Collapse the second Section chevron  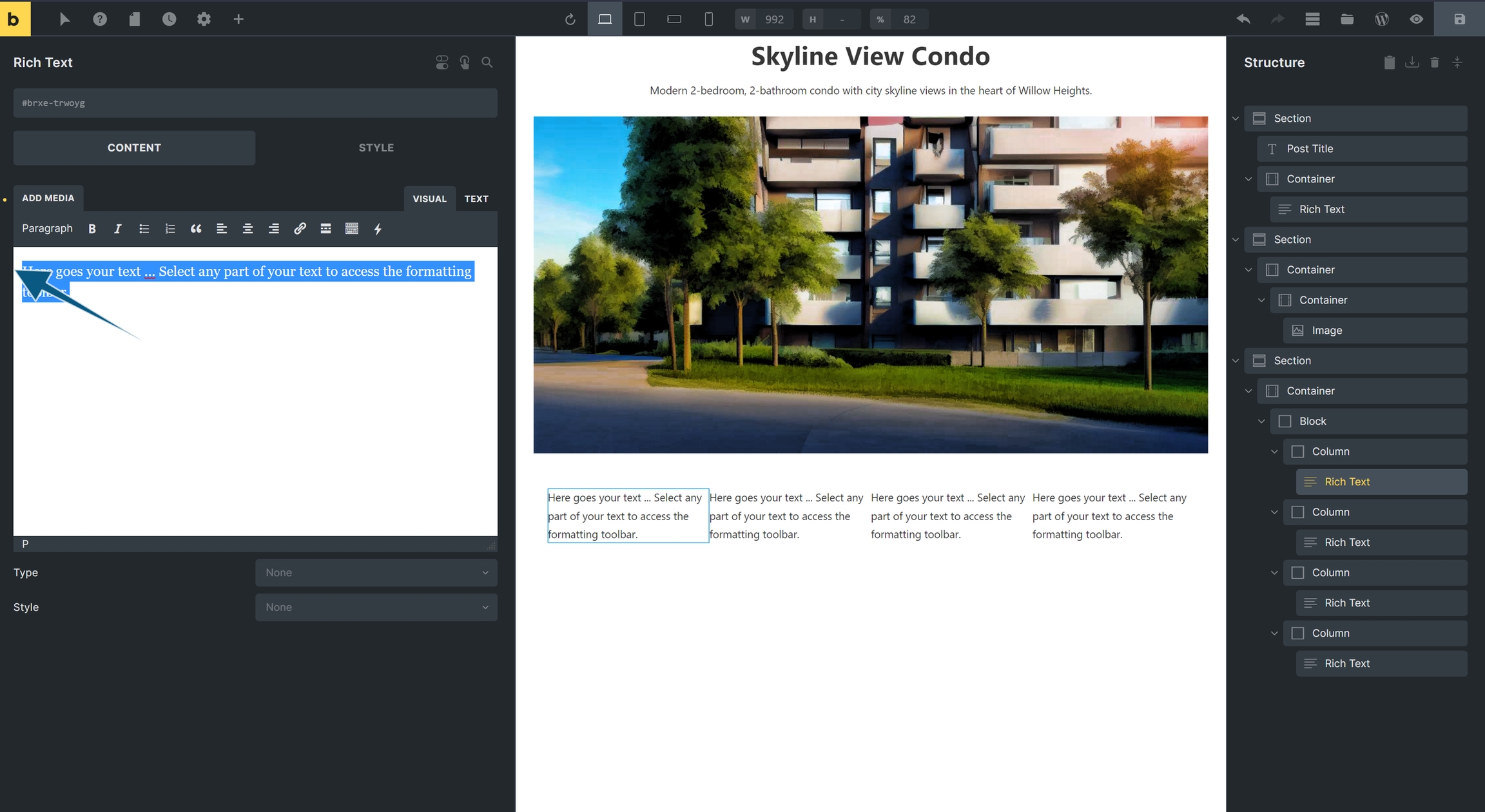(1236, 240)
